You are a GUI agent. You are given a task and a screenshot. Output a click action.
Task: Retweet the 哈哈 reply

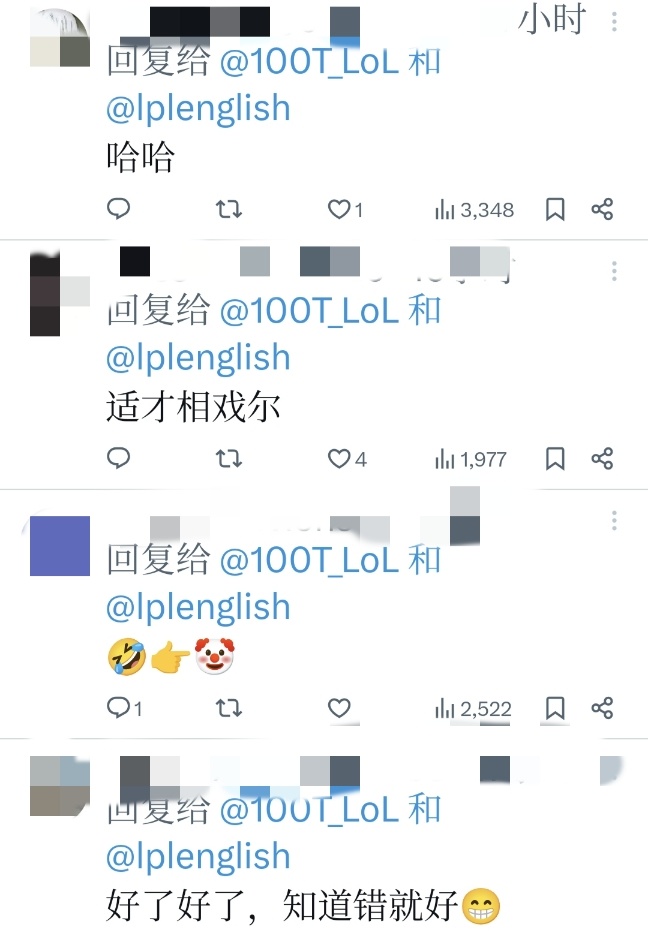tap(228, 209)
